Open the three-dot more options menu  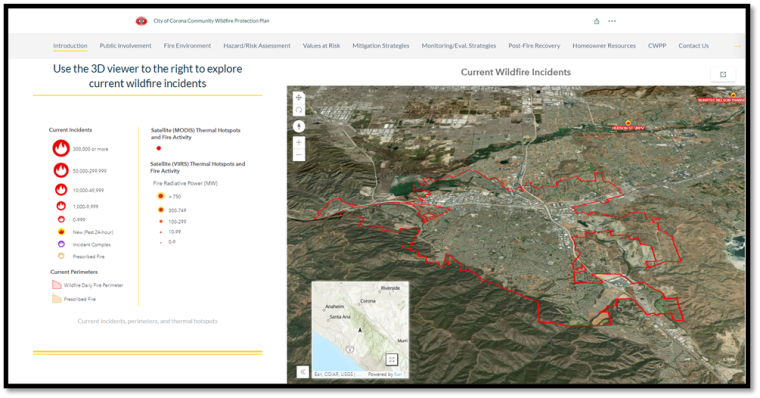coord(612,21)
